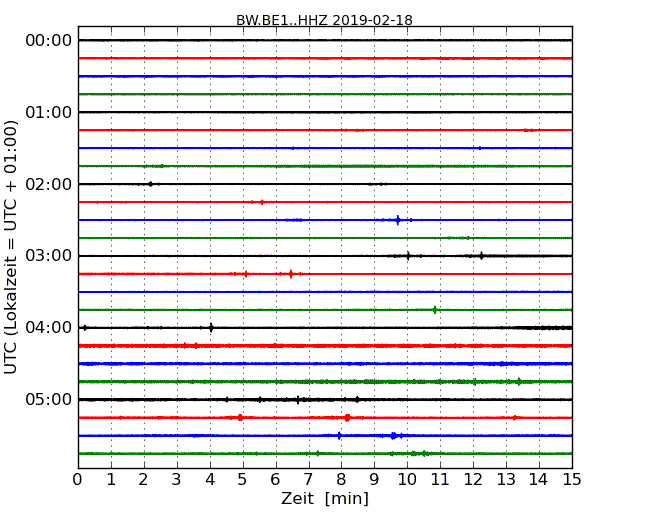Click the x-axis tick label 14
This screenshot has height=520, width=650.
[x=538, y=480]
